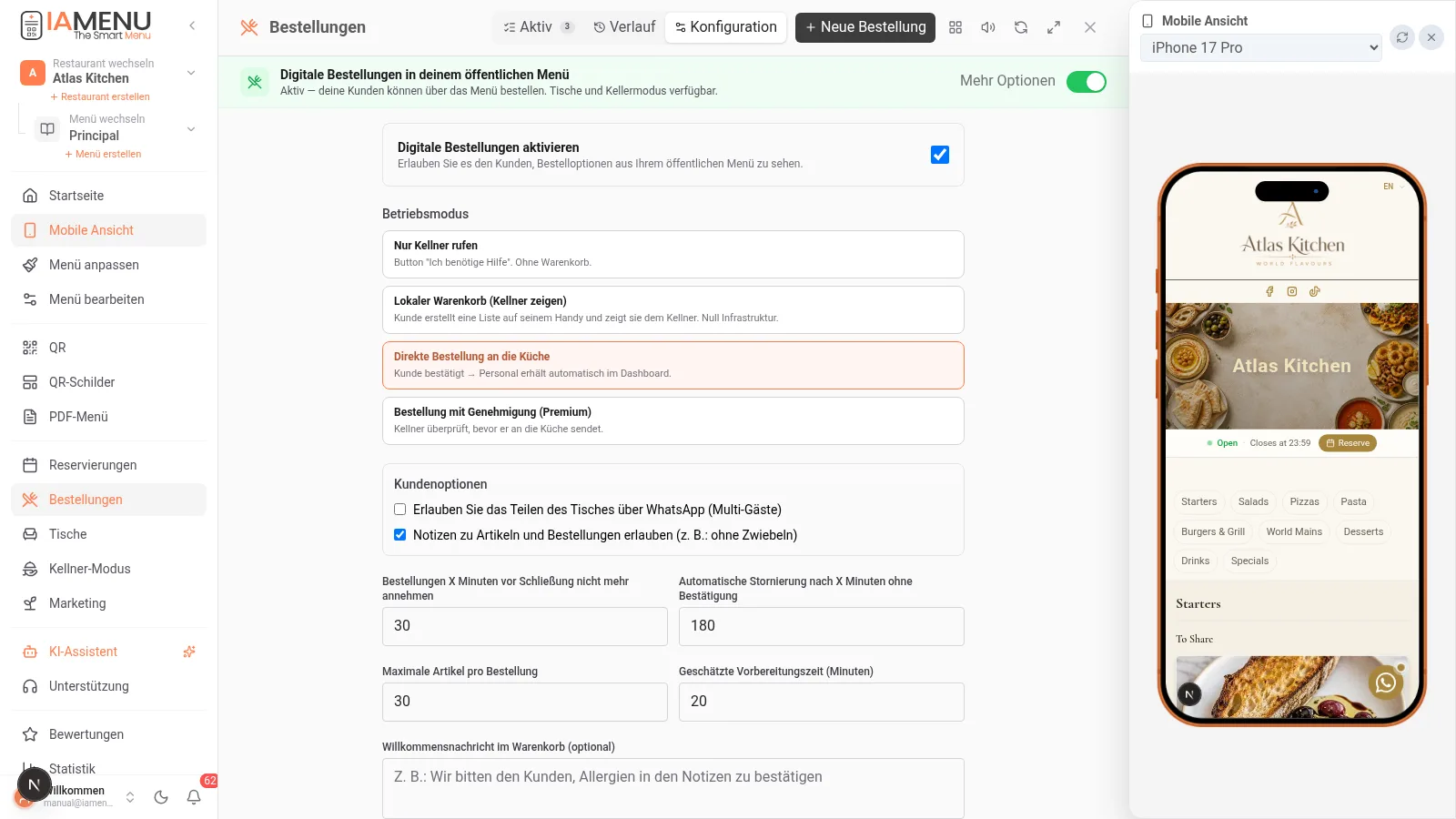Viewport: 1456px width, 819px height.
Task: Toggle dark mode moon icon
Action: click(161, 797)
